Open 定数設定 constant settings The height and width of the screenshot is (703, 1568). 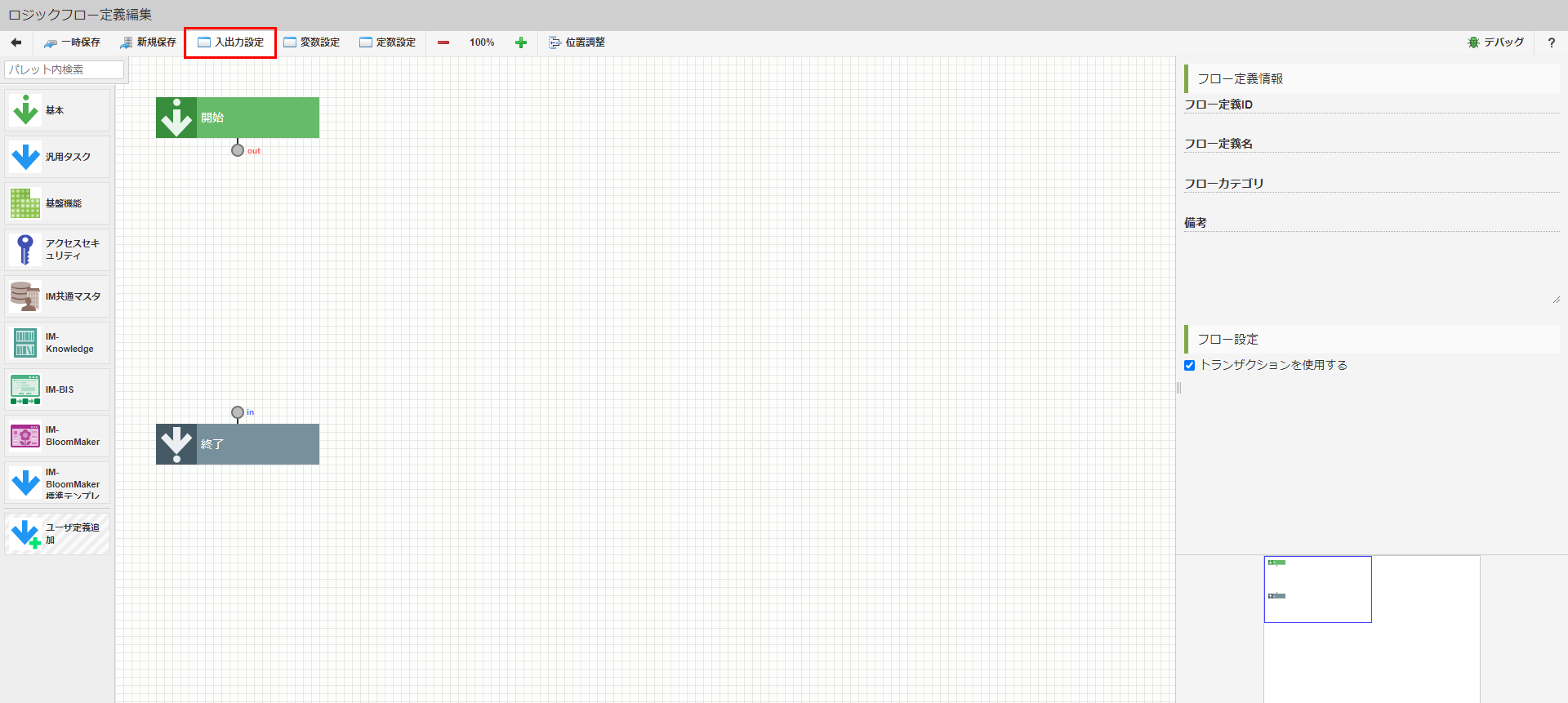[x=387, y=42]
